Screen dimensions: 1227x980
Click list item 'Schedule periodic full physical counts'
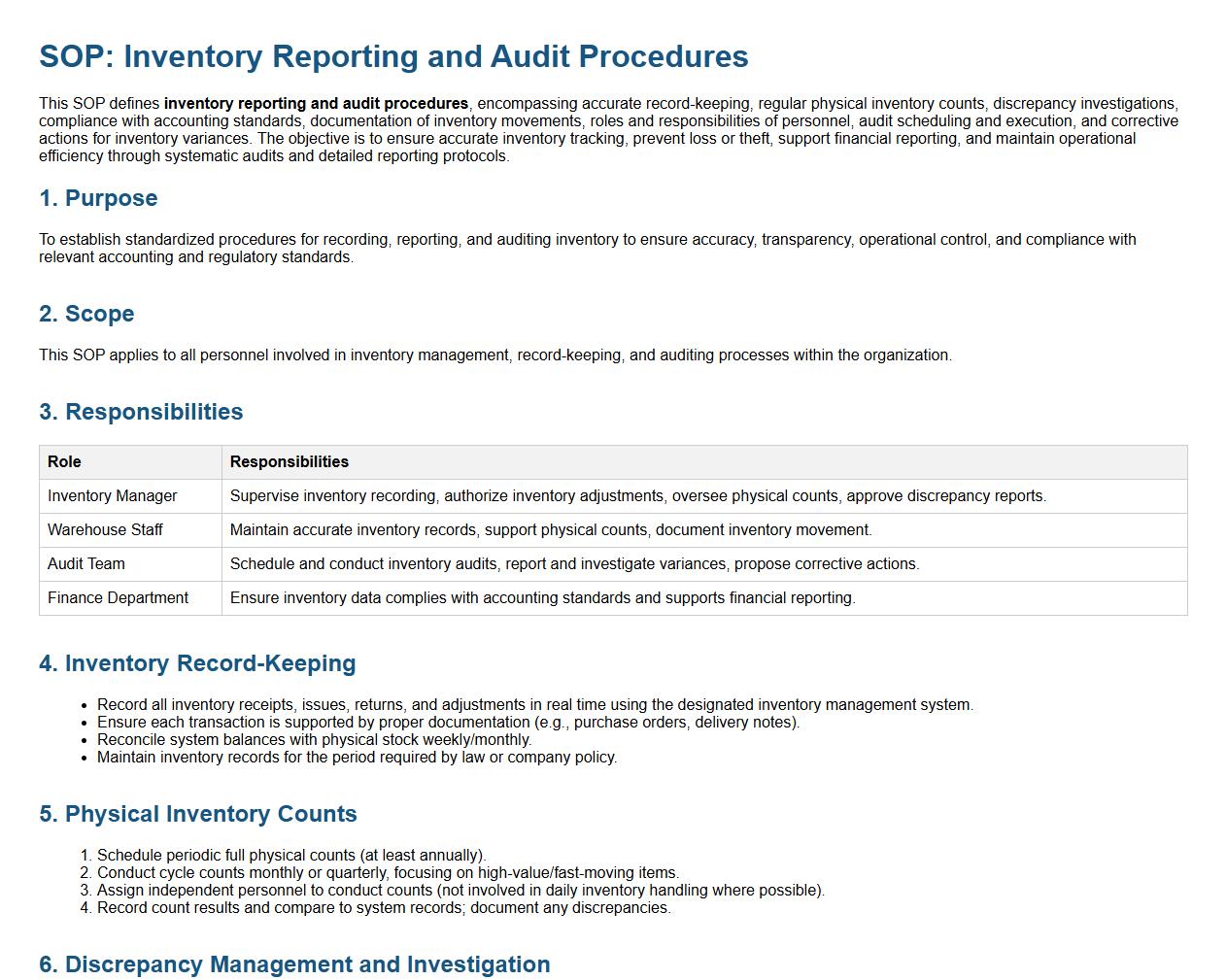[291, 856]
